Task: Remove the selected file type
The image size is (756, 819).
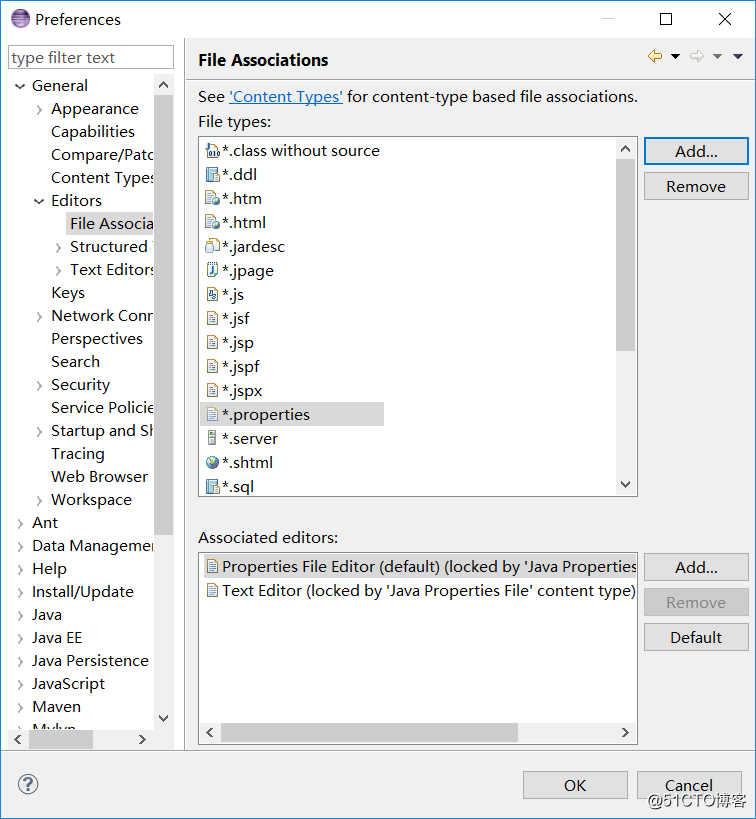Action: pyautogui.click(x=696, y=186)
